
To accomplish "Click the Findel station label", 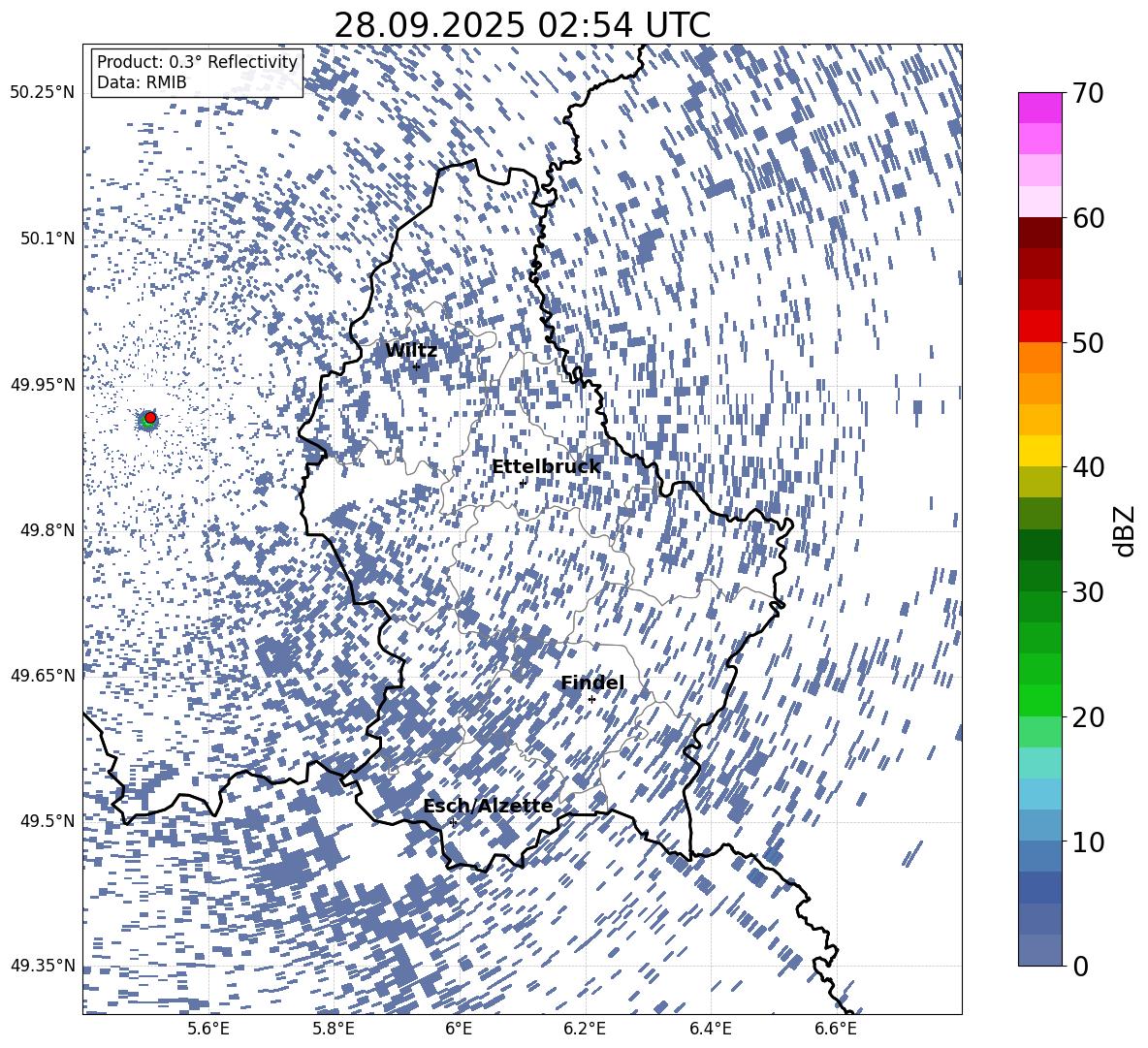I will 592,683.
